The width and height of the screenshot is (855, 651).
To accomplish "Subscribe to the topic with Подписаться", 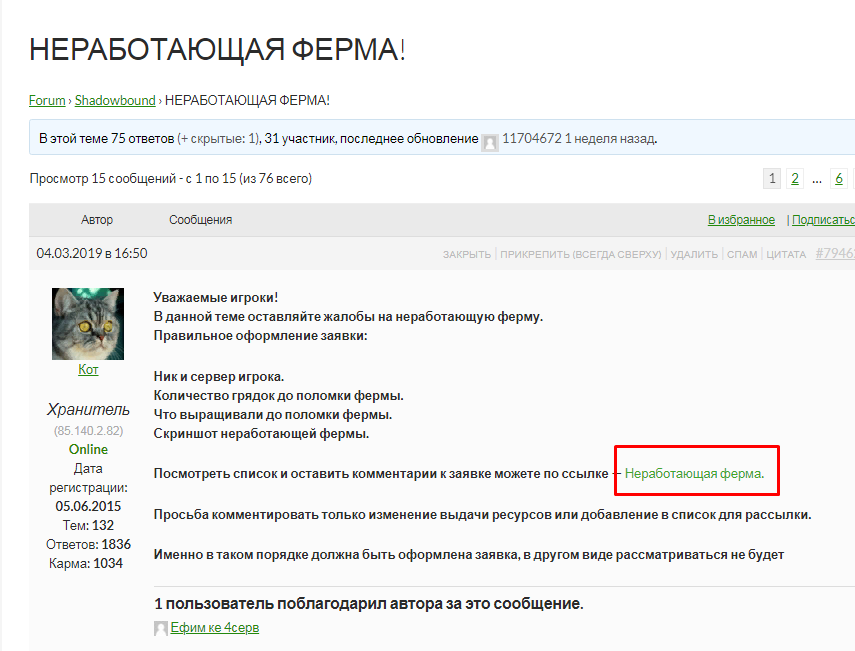I will point(823,220).
